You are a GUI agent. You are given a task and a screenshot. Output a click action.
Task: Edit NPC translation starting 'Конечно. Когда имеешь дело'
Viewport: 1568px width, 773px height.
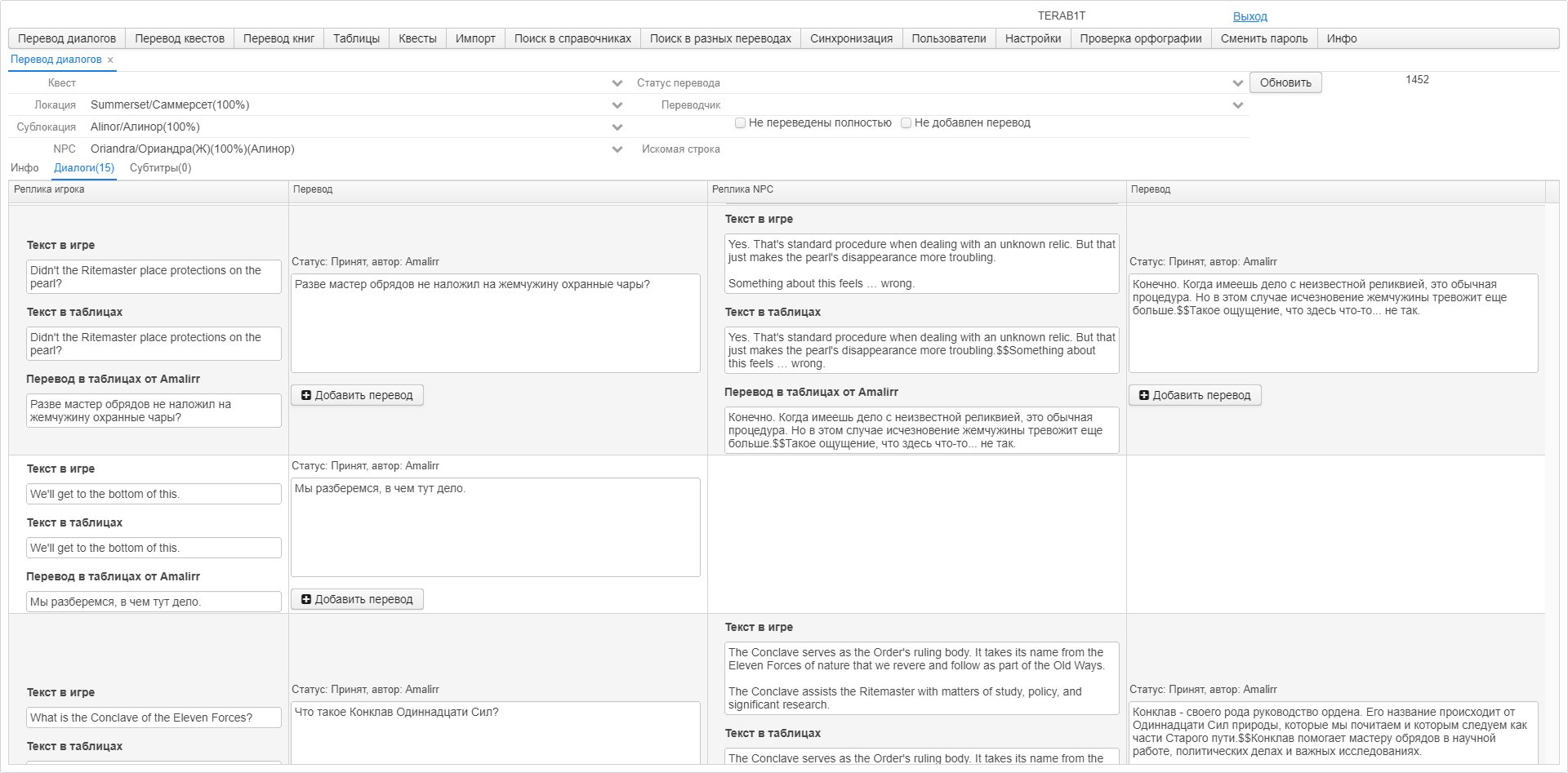pos(1334,323)
